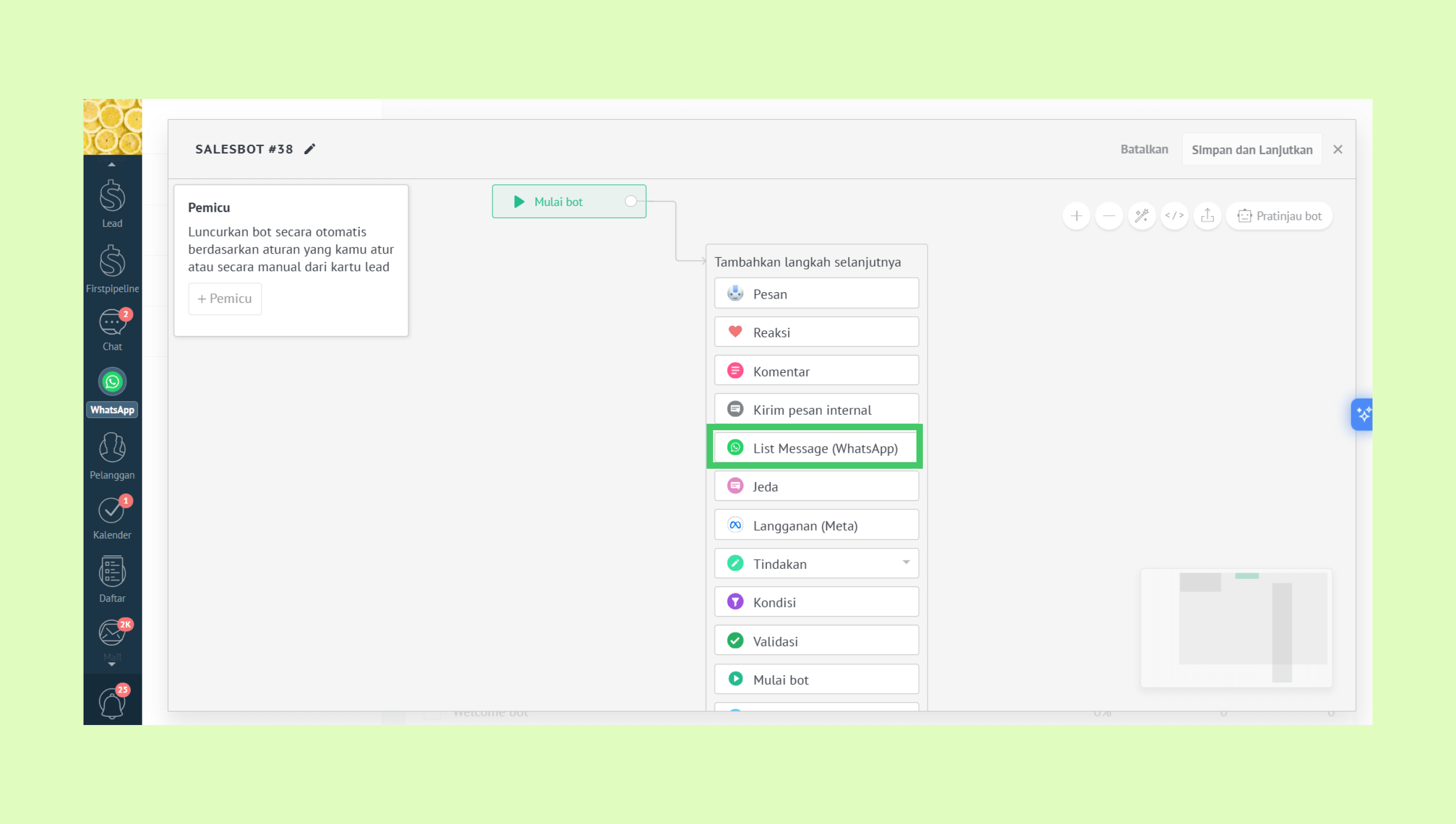1456x824 pixels.
Task: Click the zoom in plus icon
Action: pyautogui.click(x=1076, y=216)
